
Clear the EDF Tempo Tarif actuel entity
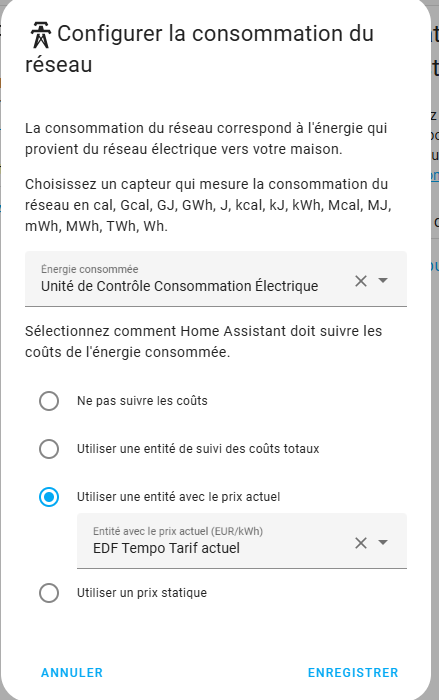pos(361,543)
